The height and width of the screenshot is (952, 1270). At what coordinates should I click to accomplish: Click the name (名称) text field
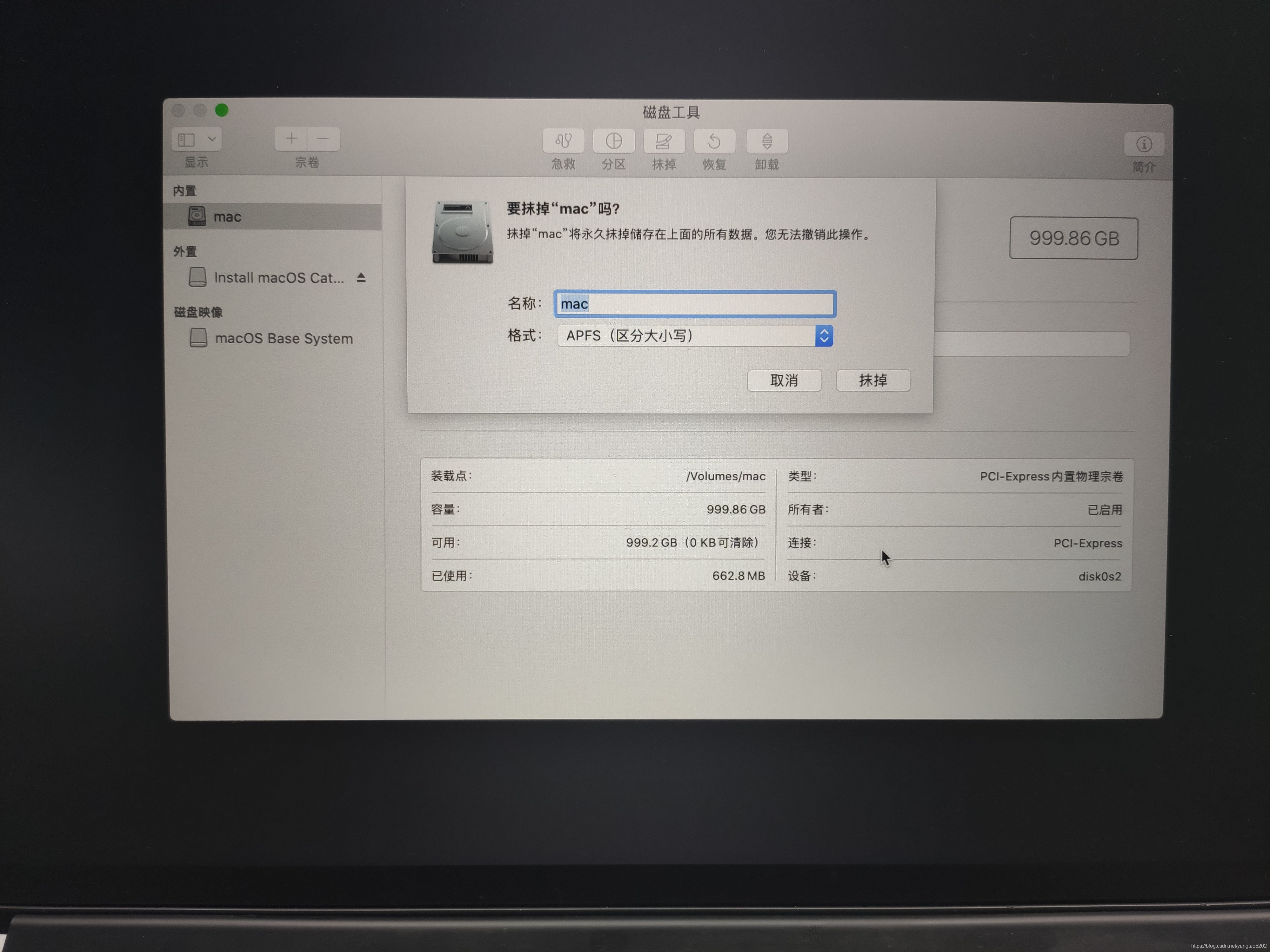point(695,304)
